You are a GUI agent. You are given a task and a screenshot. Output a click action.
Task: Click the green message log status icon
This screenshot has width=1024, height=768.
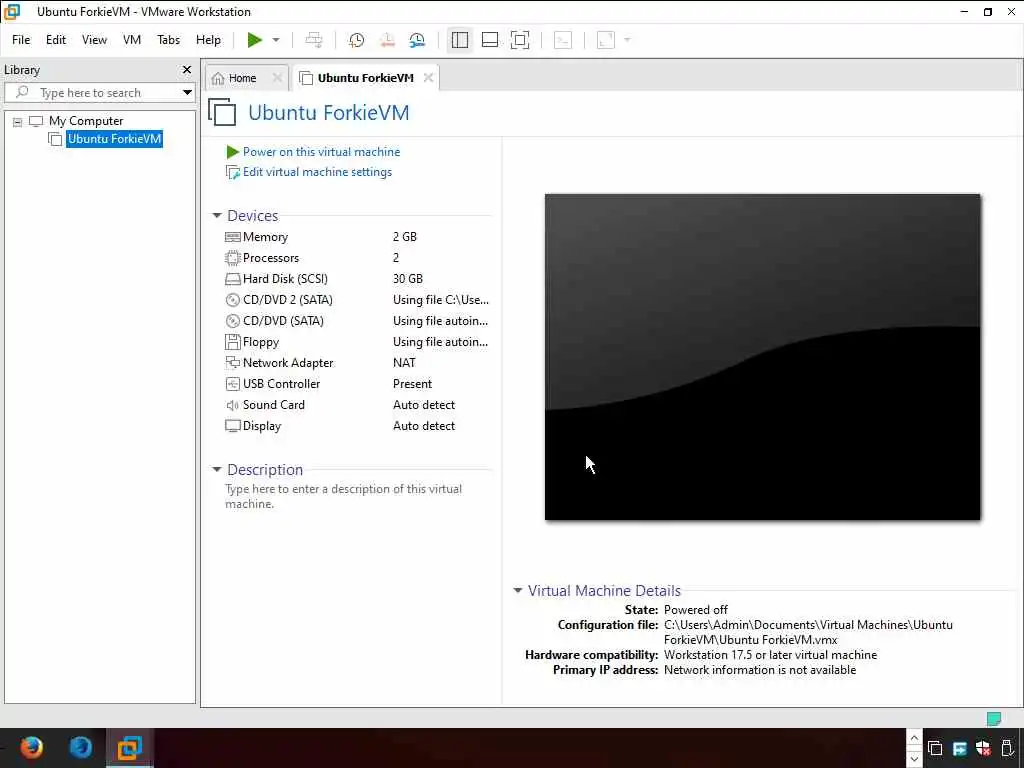point(994,718)
